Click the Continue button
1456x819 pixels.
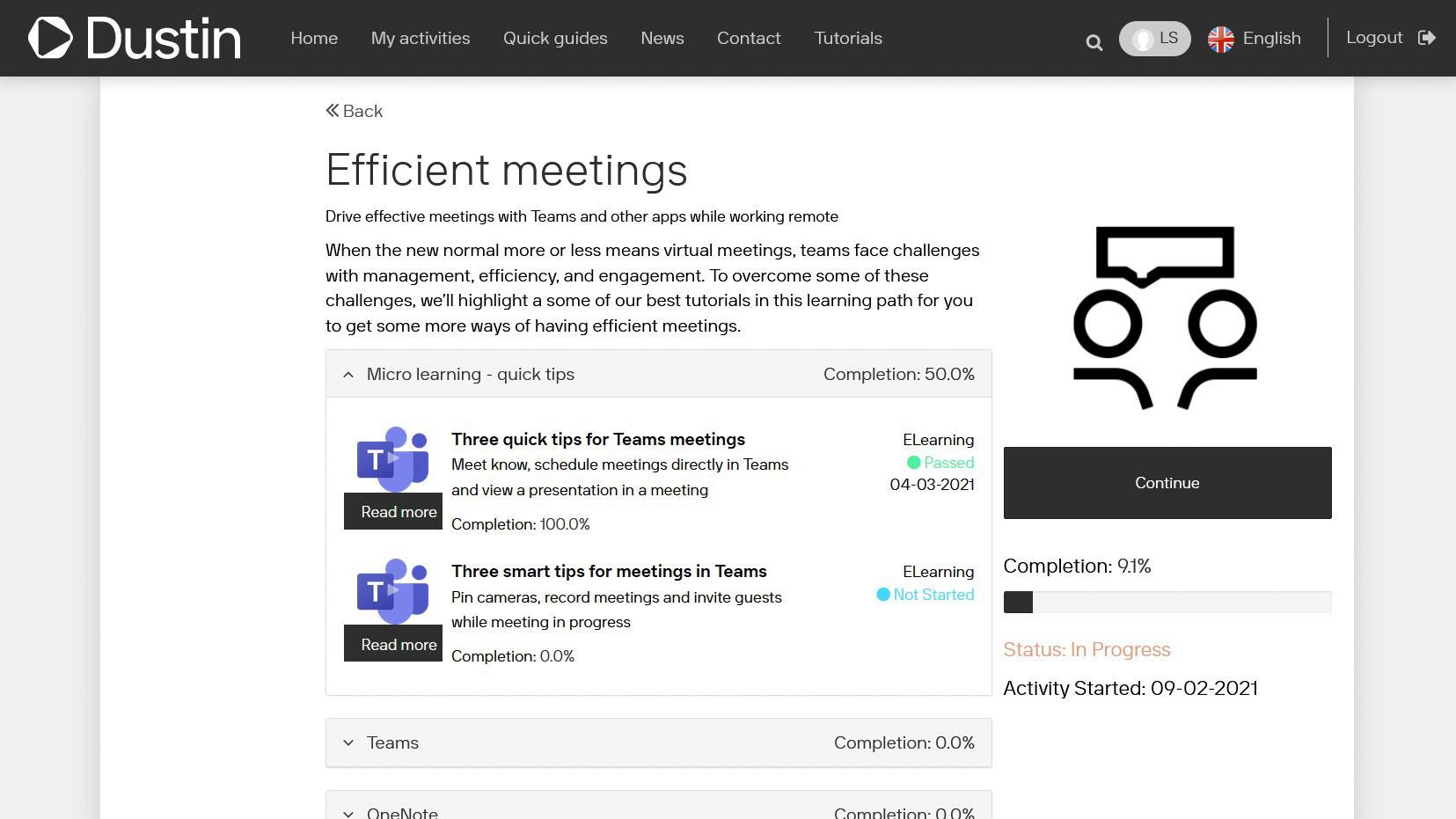1167,483
